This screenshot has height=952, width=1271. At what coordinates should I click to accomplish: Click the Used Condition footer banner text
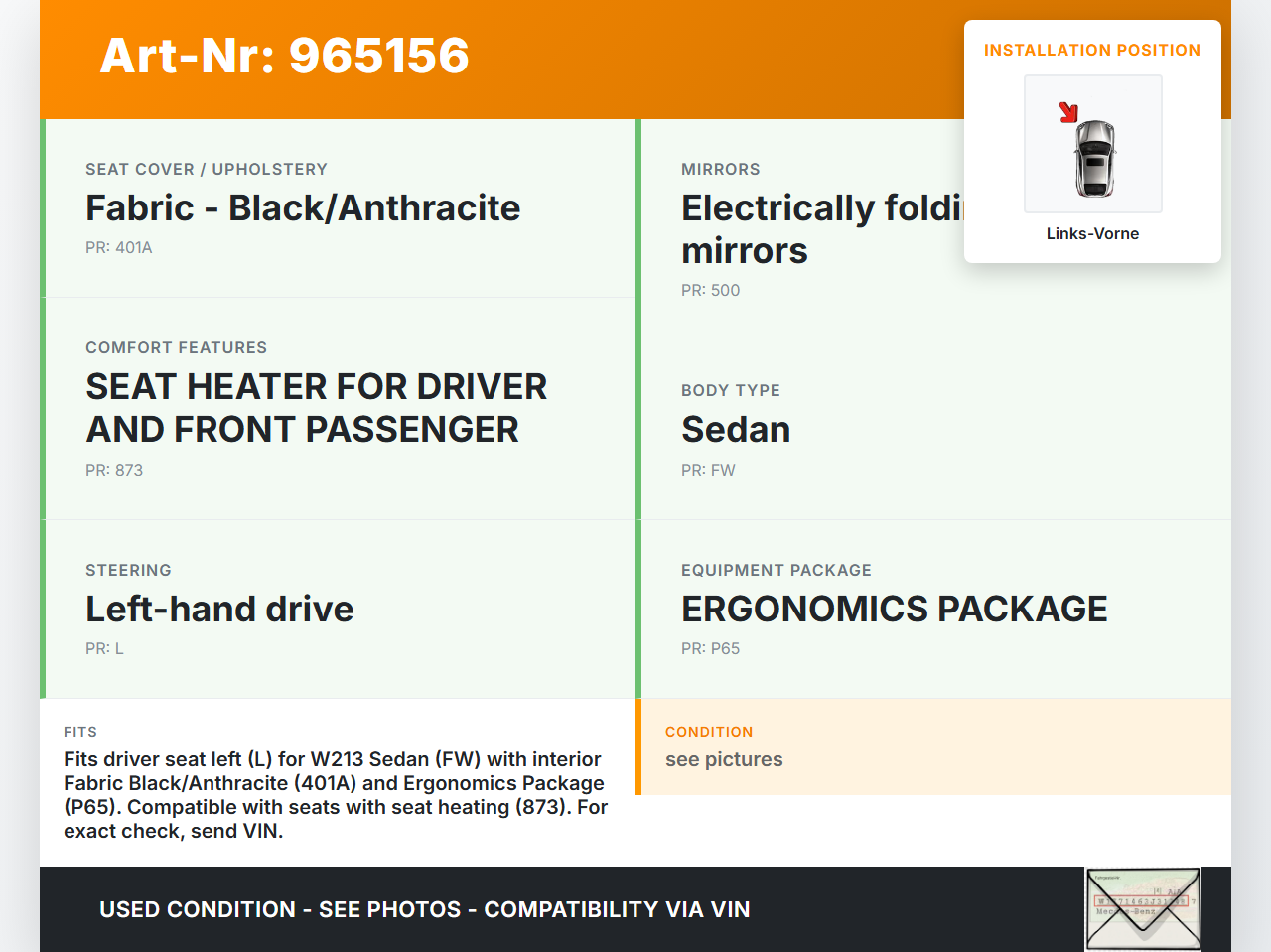(x=424, y=909)
